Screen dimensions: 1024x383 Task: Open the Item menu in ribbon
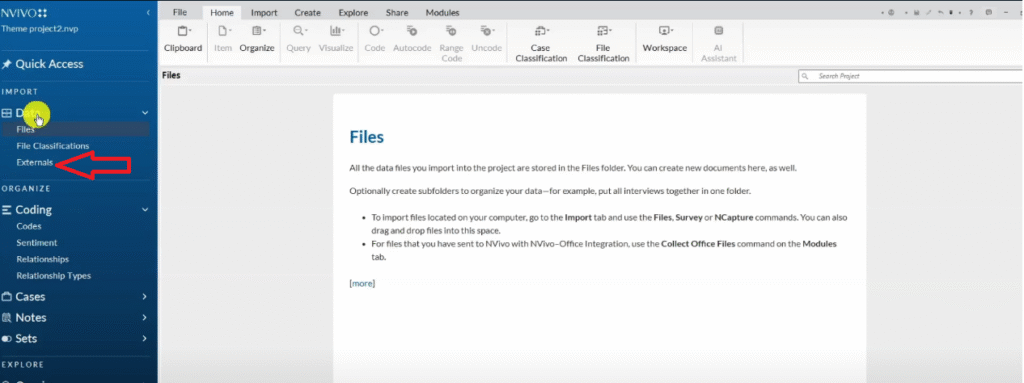point(223,39)
